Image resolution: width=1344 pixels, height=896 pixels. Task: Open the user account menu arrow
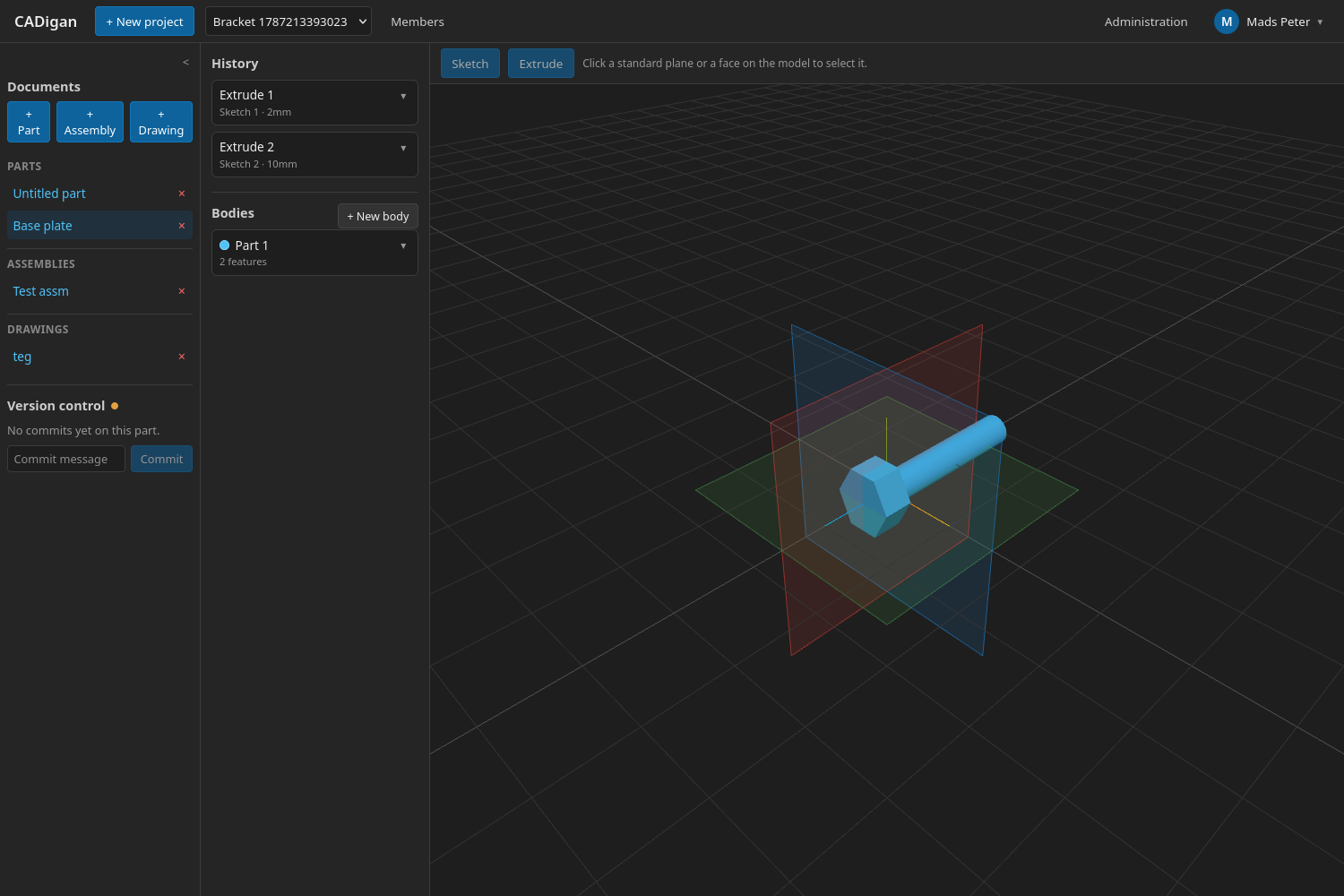[x=1320, y=22]
